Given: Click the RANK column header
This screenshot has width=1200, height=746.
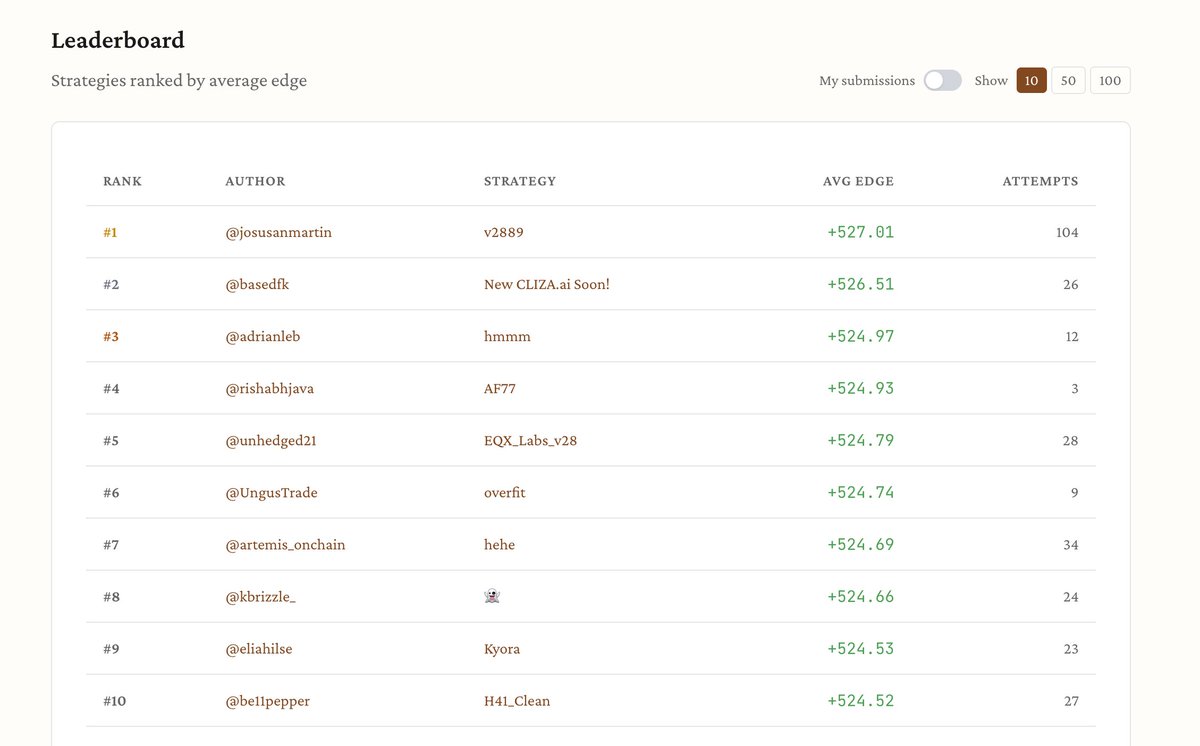Looking at the screenshot, I should pyautogui.click(x=122, y=181).
